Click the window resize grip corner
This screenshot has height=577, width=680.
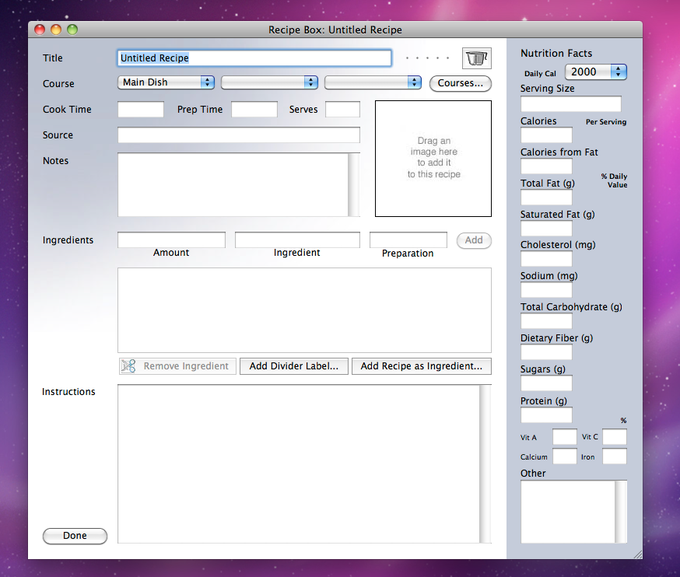pos(638,554)
